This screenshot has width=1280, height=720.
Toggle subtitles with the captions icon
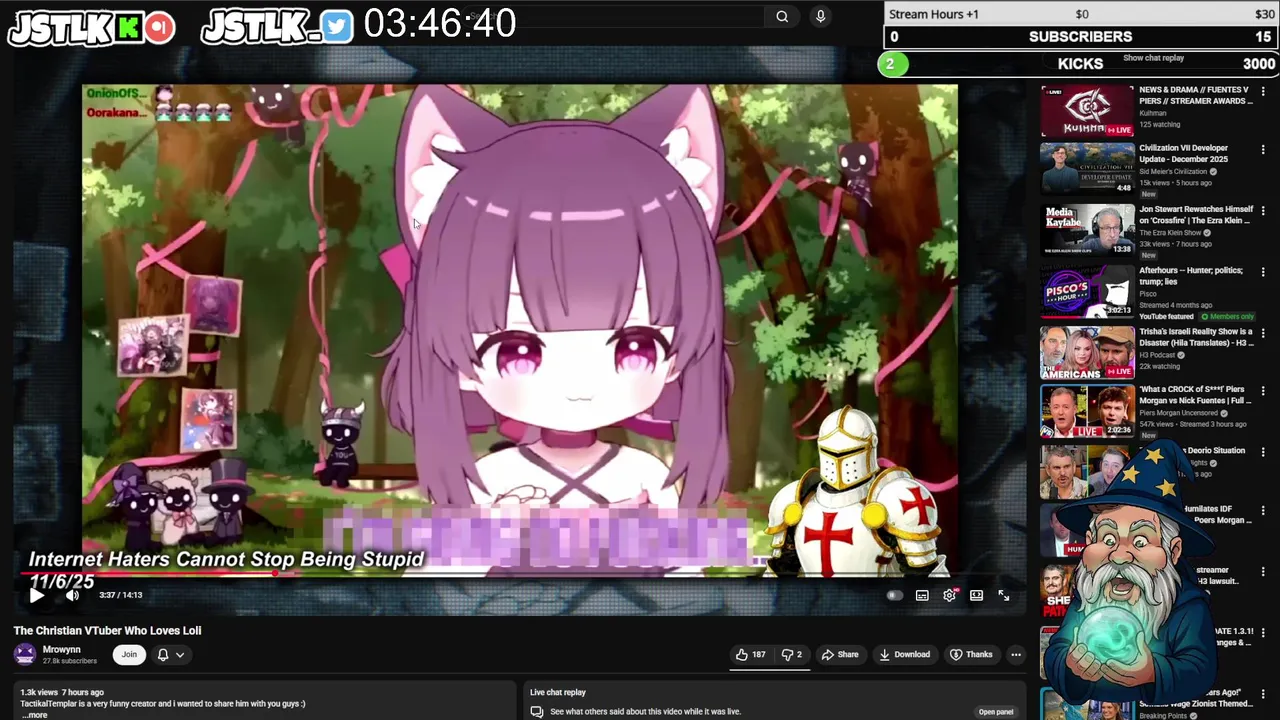(922, 596)
